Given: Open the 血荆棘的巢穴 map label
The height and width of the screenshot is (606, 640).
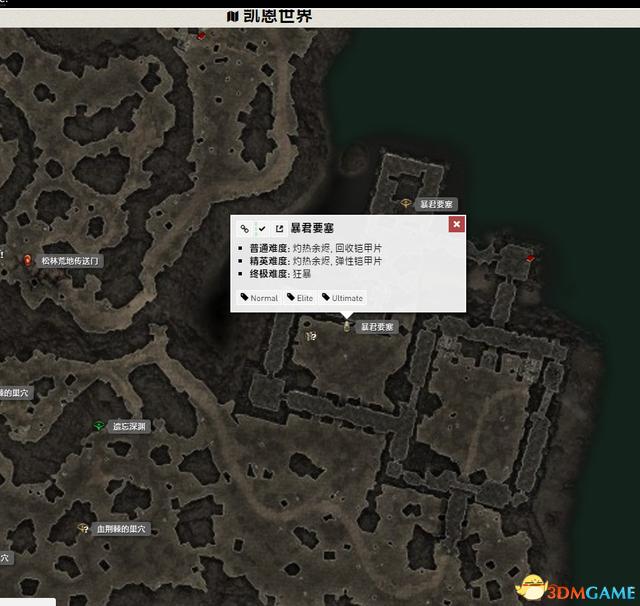Looking at the screenshot, I should [121, 529].
